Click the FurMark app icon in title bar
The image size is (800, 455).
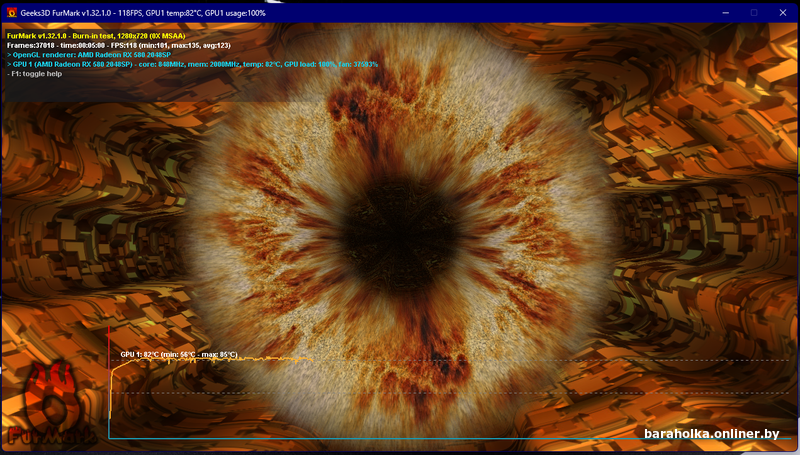coord(12,13)
